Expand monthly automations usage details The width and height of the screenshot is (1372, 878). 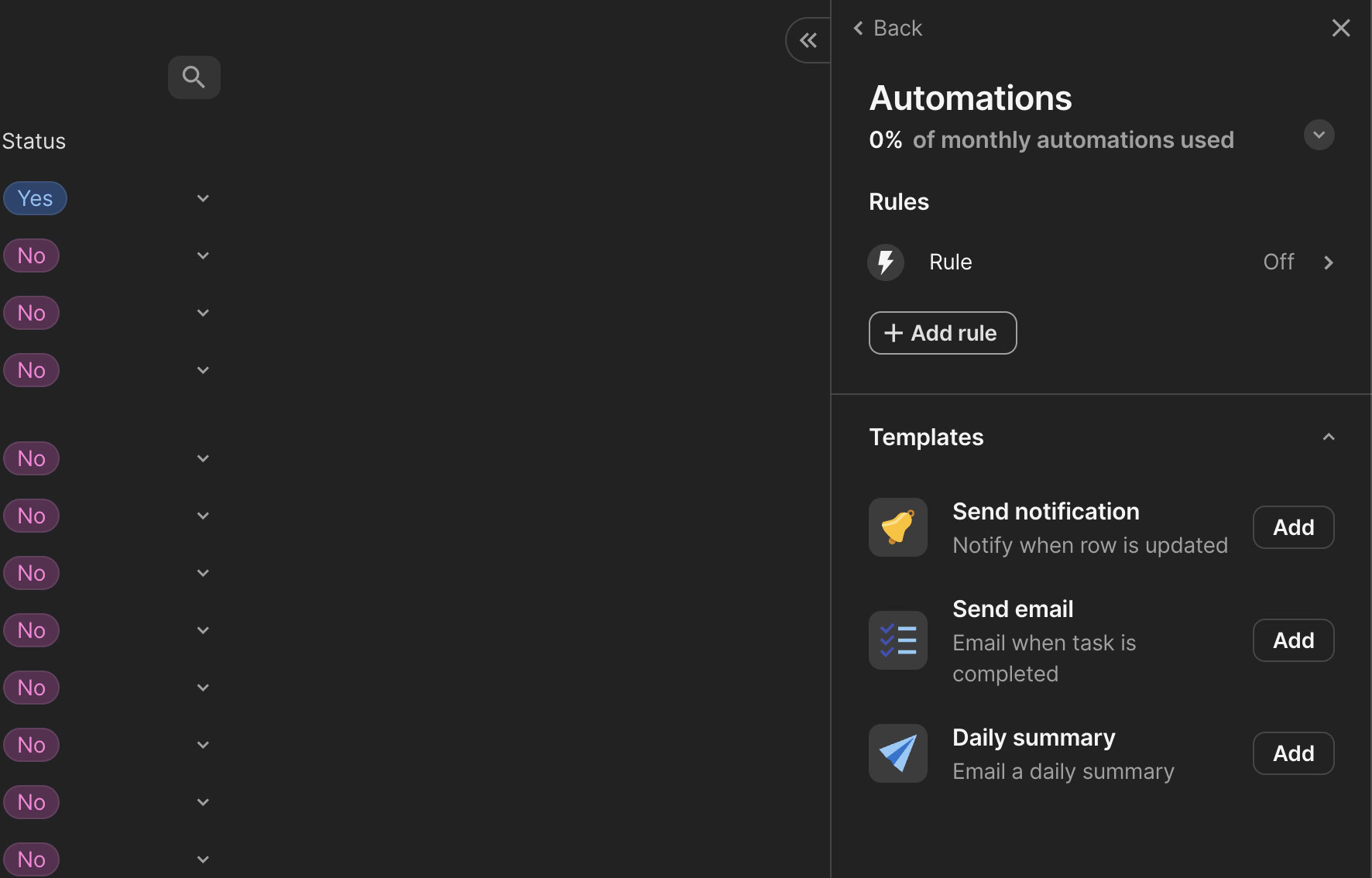1319,135
